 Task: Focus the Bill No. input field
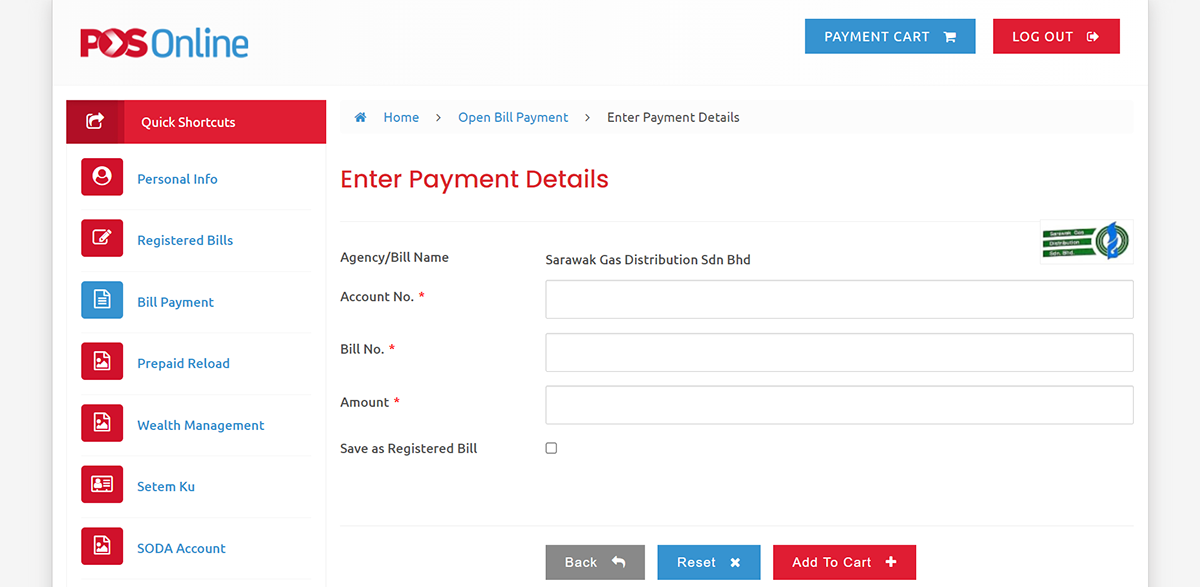tap(839, 352)
